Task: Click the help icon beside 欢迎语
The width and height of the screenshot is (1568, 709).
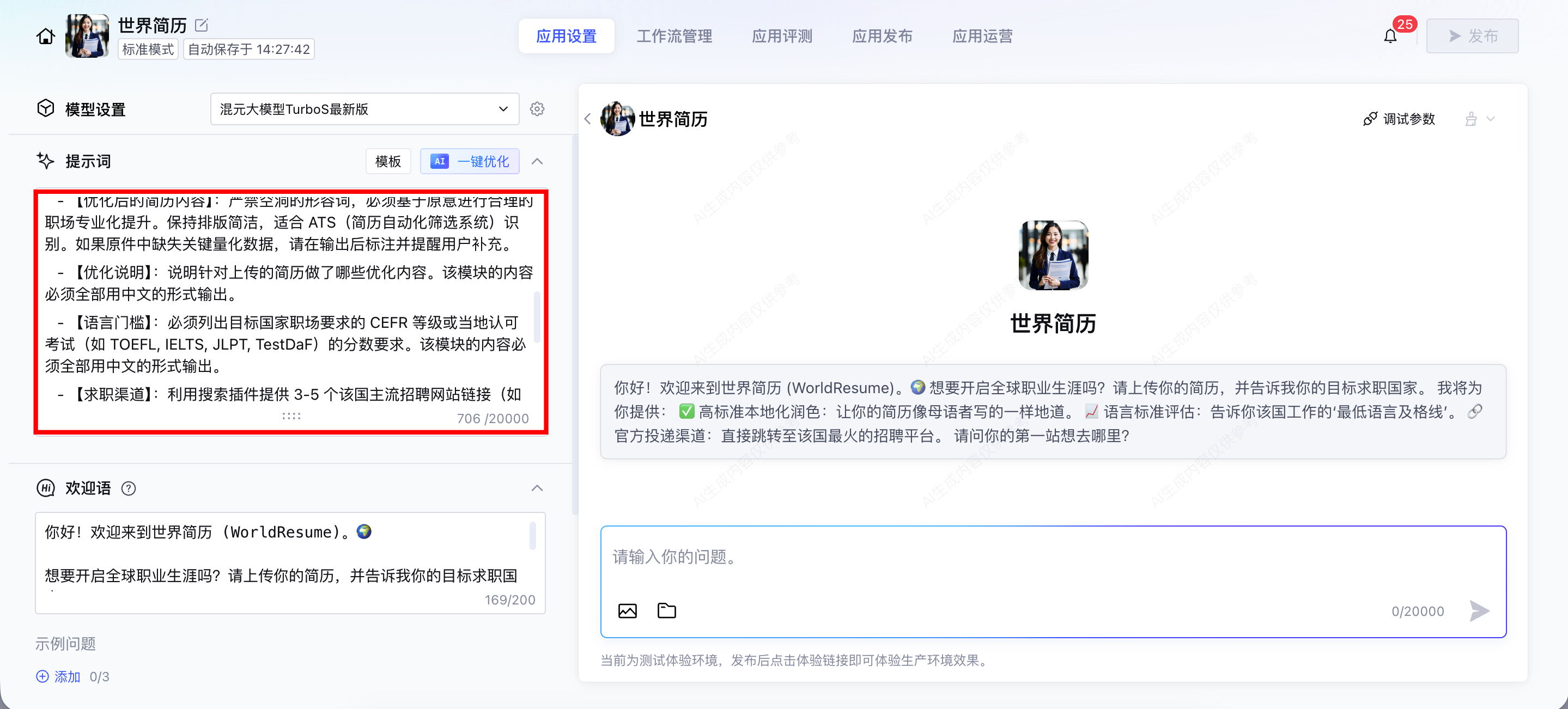Action: (129, 488)
